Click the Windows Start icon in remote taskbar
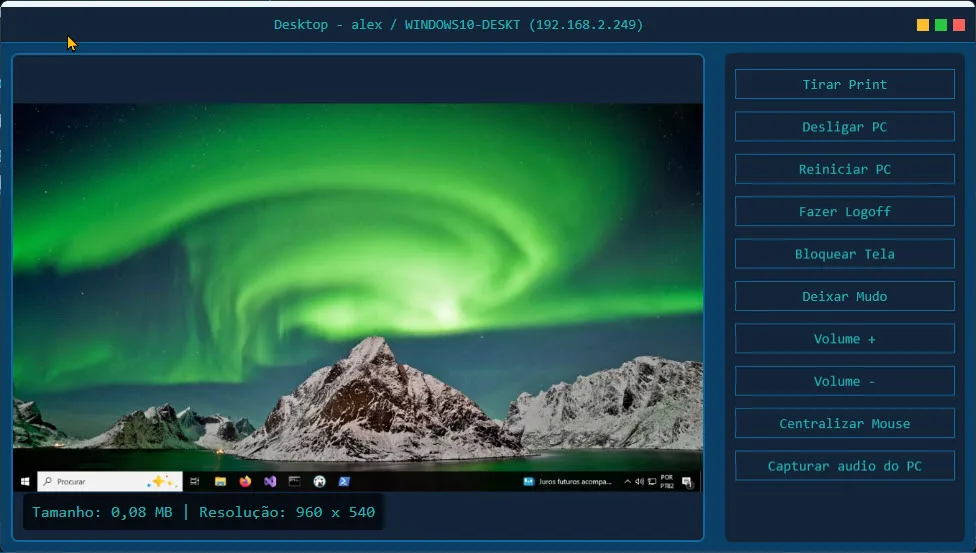Image resolution: width=976 pixels, height=553 pixels. click(24, 481)
